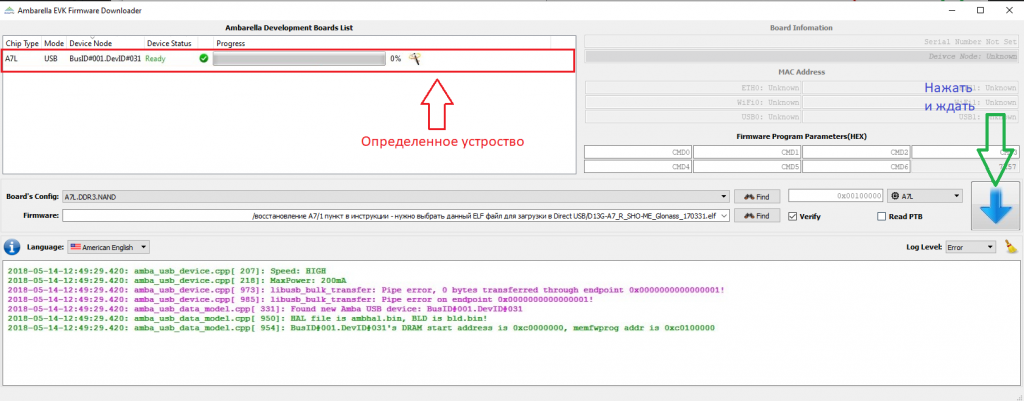Click Find button for Firmware file
Image resolution: width=1024 pixels, height=401 pixels.
pos(757,216)
